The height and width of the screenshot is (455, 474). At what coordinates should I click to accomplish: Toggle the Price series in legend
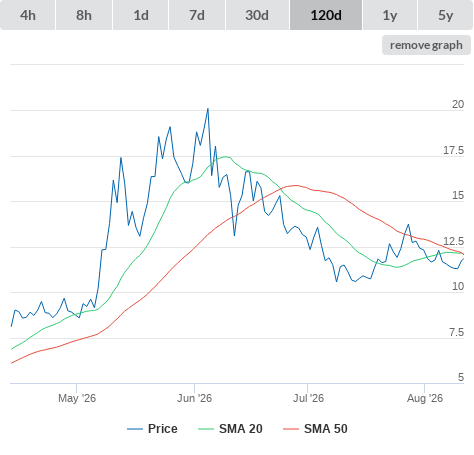(152, 429)
